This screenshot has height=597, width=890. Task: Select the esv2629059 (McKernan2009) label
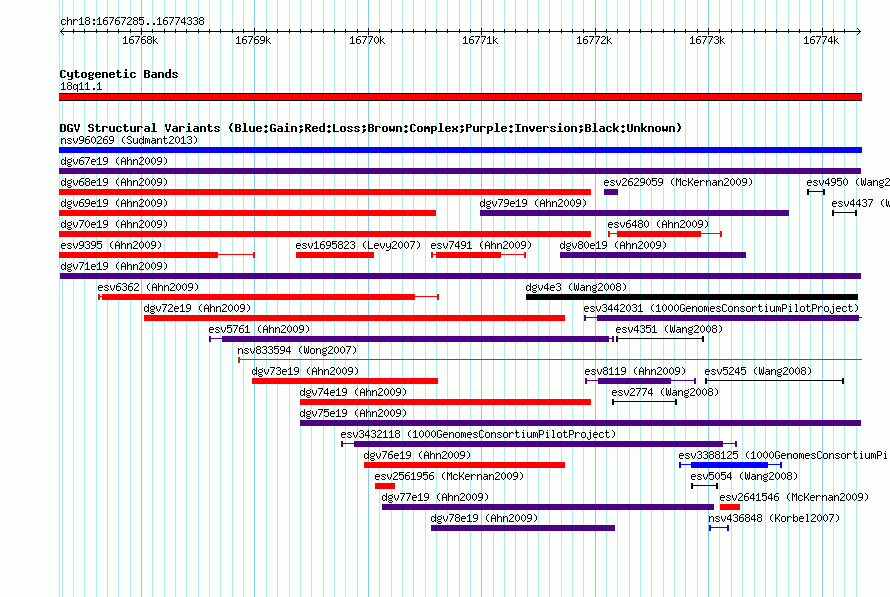click(x=678, y=182)
